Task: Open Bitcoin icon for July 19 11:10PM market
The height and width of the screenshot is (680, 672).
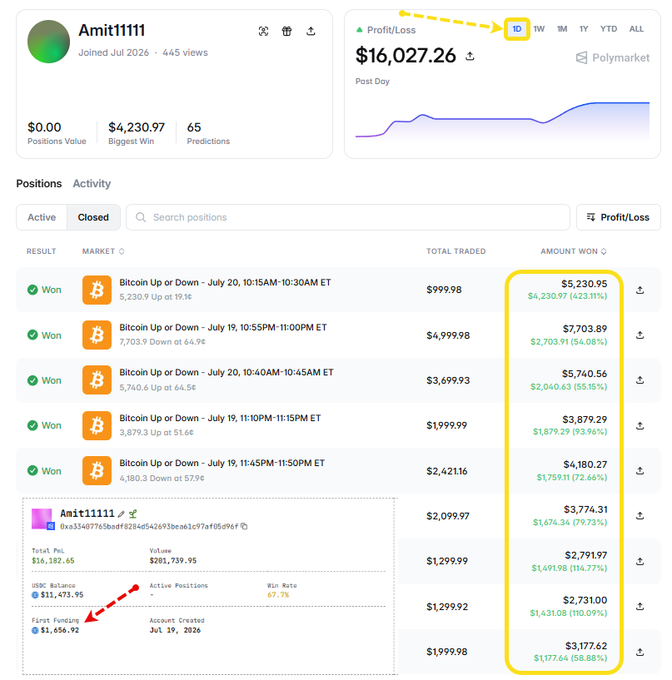Action: (x=97, y=426)
